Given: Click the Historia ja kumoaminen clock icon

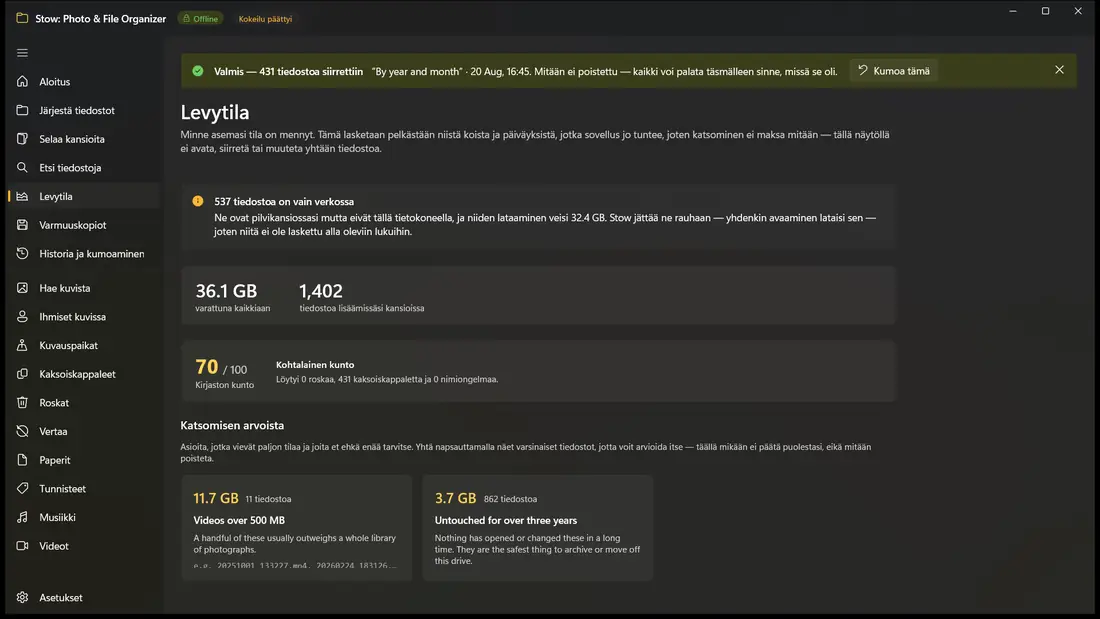Looking at the screenshot, I should tap(22, 253).
